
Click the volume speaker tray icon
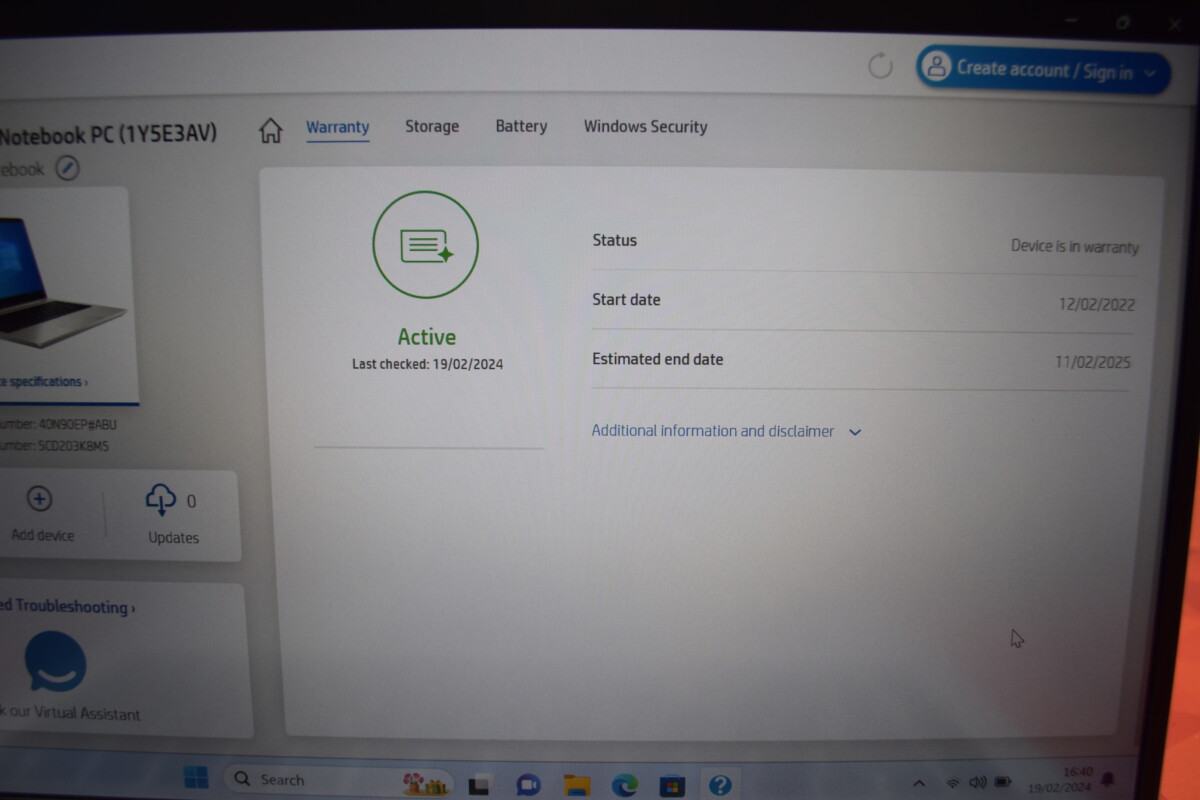977,781
